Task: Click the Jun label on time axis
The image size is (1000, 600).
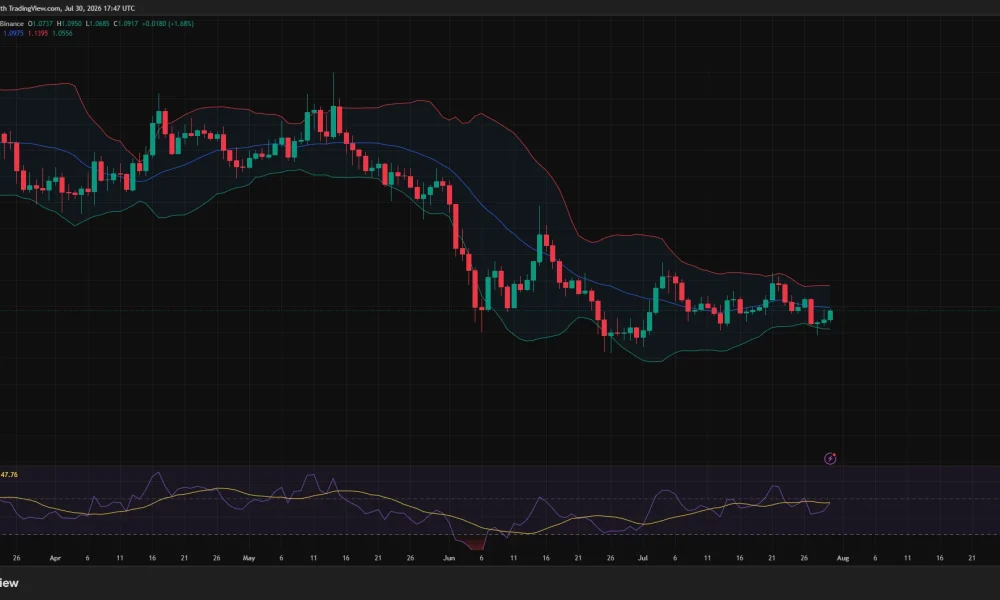Action: [x=449, y=558]
